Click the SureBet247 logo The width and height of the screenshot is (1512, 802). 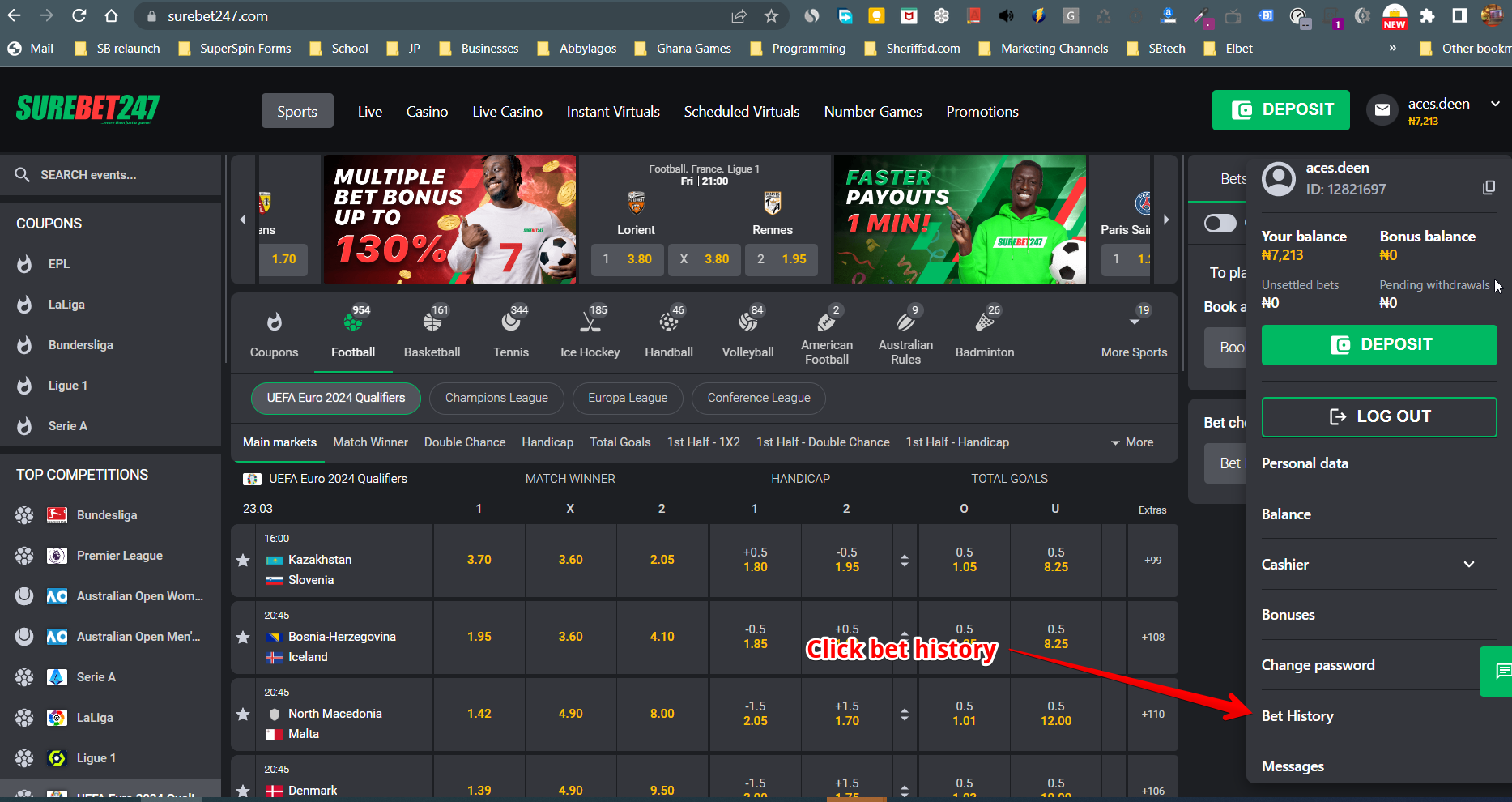87,109
